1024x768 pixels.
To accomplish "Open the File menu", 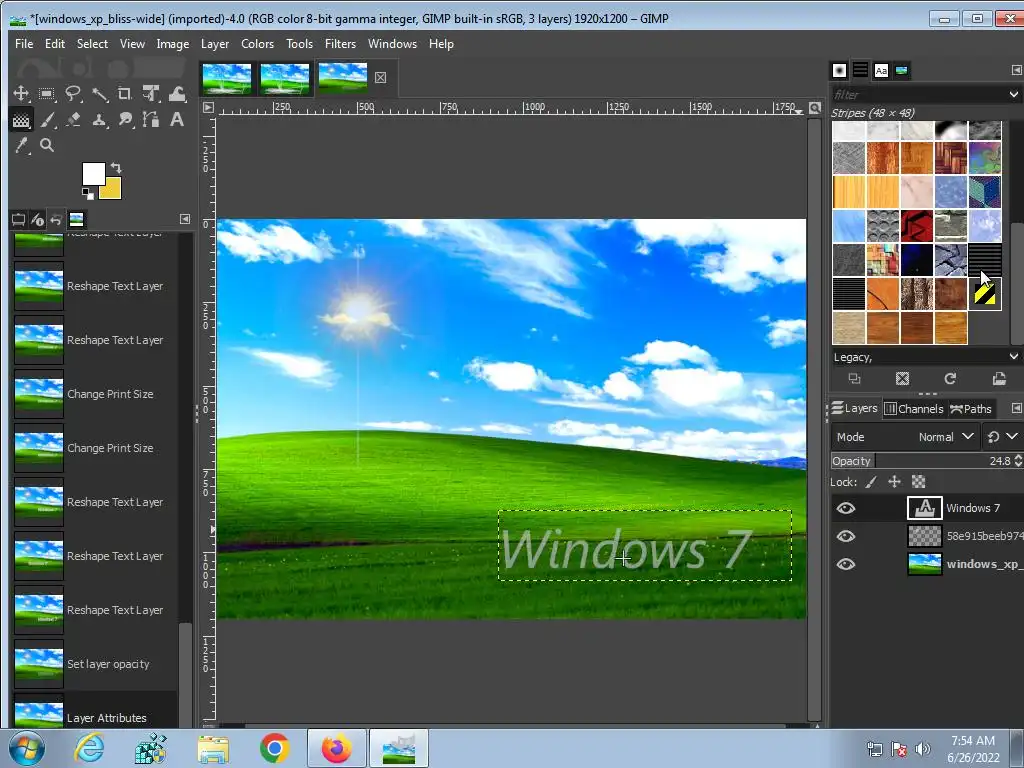I will [24, 44].
